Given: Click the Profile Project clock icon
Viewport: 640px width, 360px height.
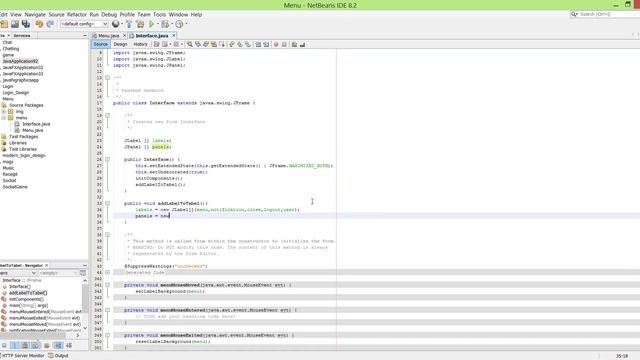Looking at the screenshot, I should 179,24.
